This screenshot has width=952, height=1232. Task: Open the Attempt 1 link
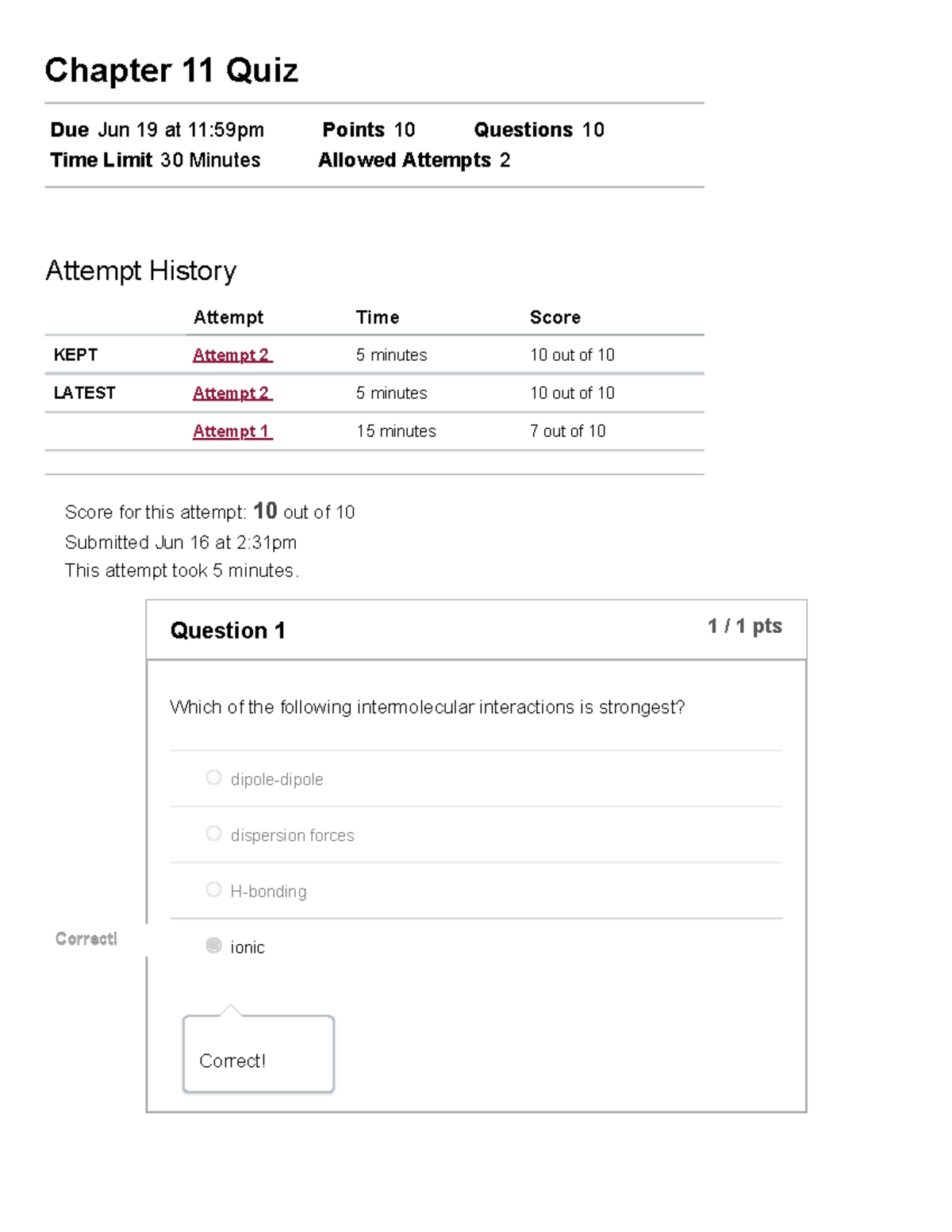pos(231,431)
